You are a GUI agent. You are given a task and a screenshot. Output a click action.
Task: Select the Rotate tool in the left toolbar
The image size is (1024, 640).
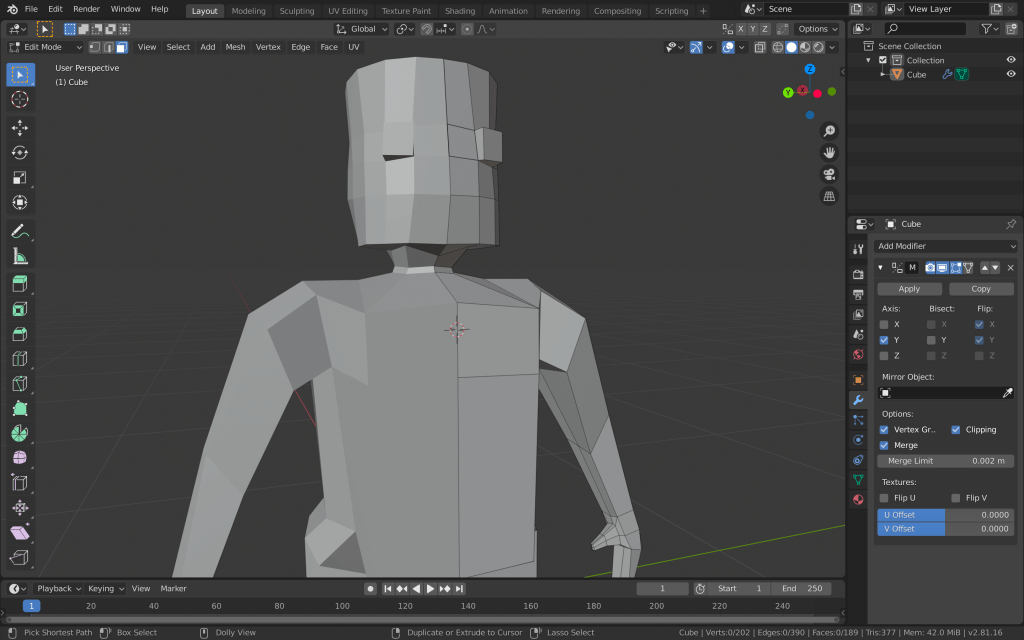coord(20,152)
